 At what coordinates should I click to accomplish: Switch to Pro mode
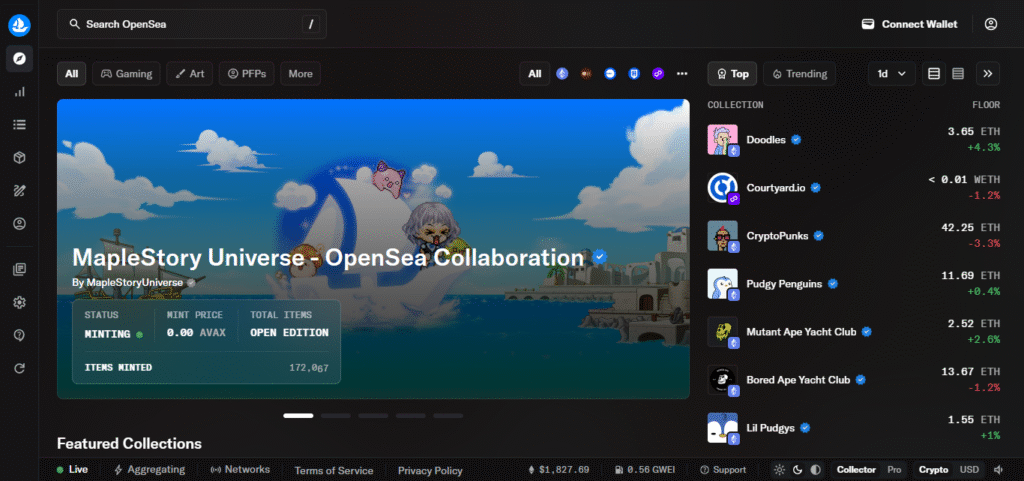(894, 470)
